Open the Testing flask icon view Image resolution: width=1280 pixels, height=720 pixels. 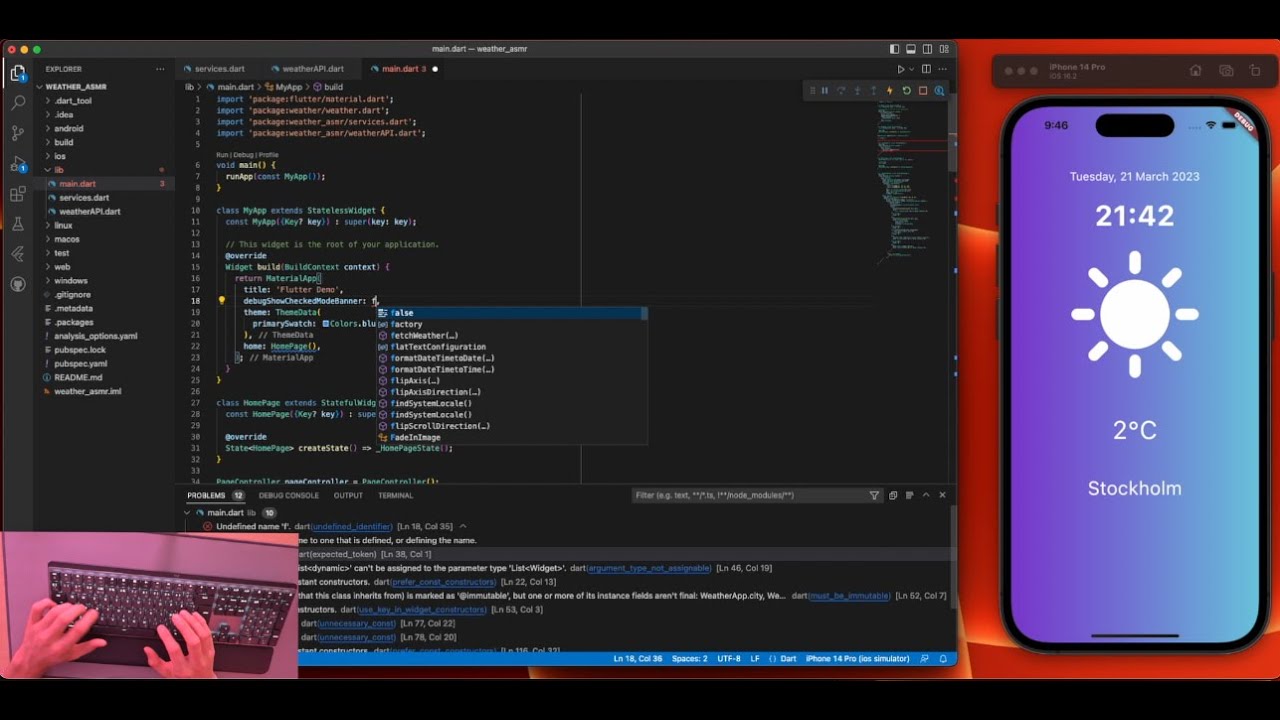coord(18,224)
